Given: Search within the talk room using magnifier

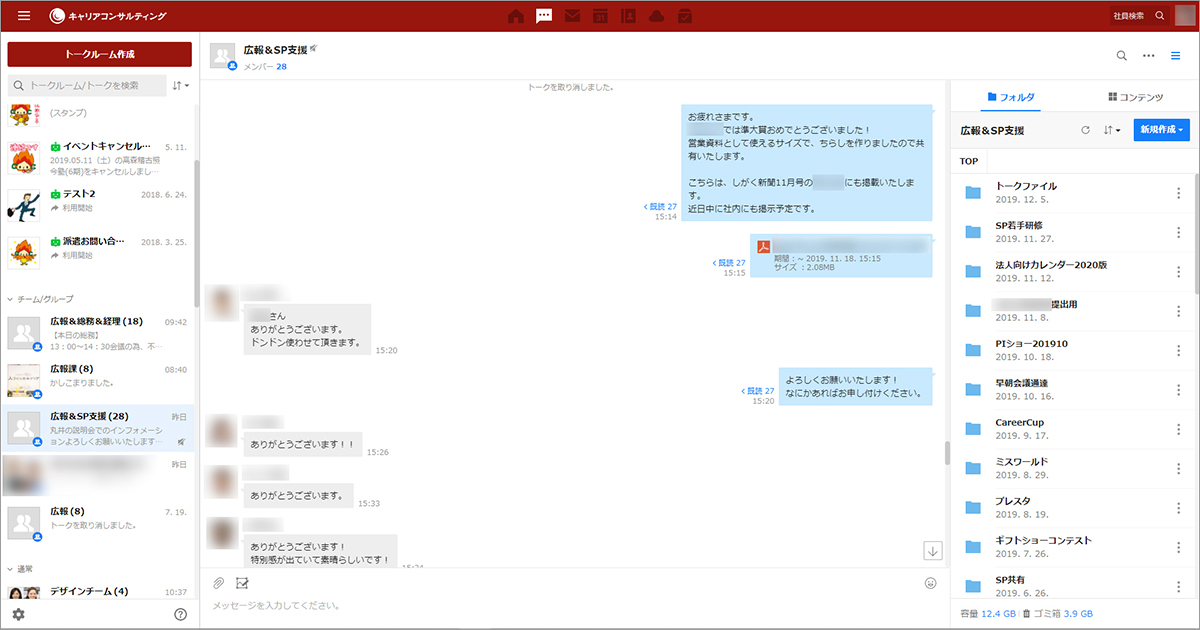Looking at the screenshot, I should (1121, 56).
